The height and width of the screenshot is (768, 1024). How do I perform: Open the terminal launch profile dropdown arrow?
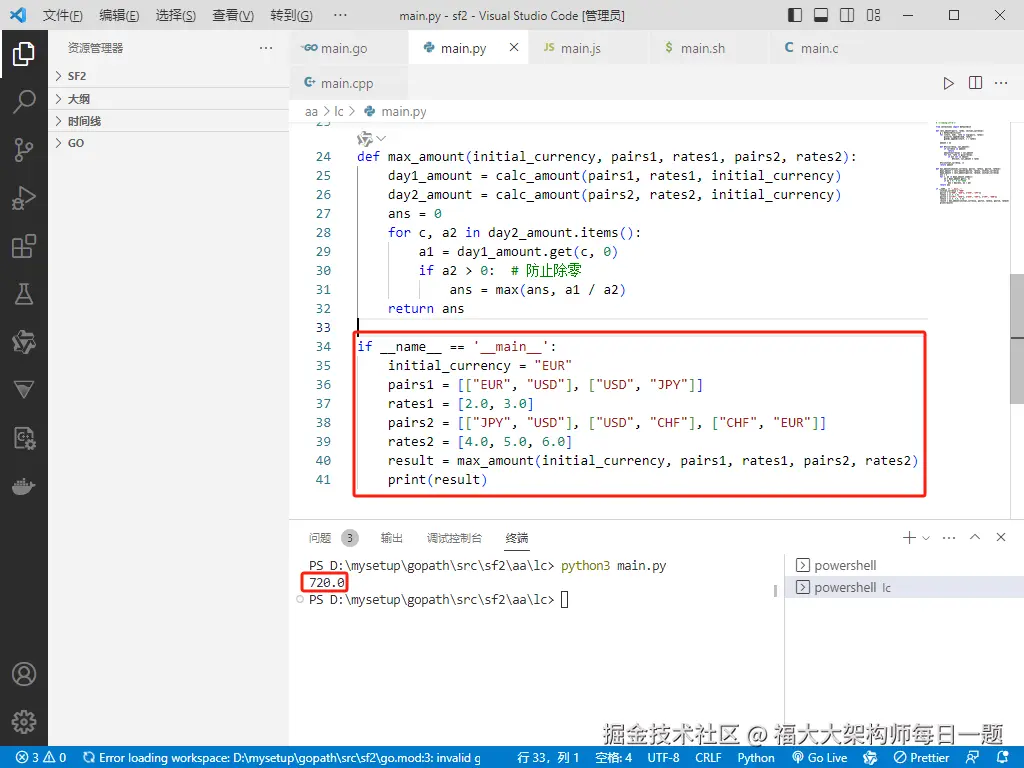926,538
